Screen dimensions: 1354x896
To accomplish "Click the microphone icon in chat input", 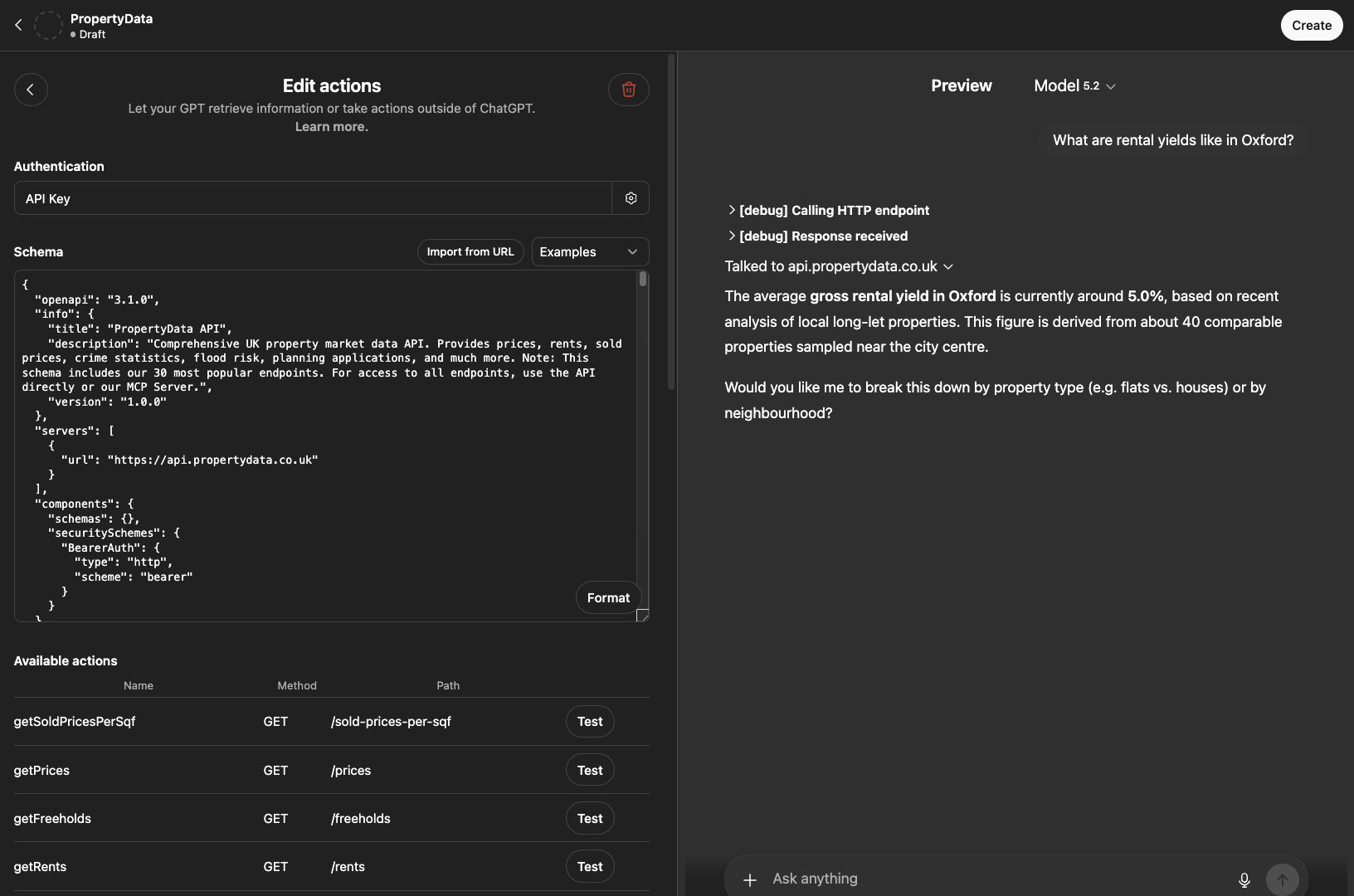I will (1244, 879).
